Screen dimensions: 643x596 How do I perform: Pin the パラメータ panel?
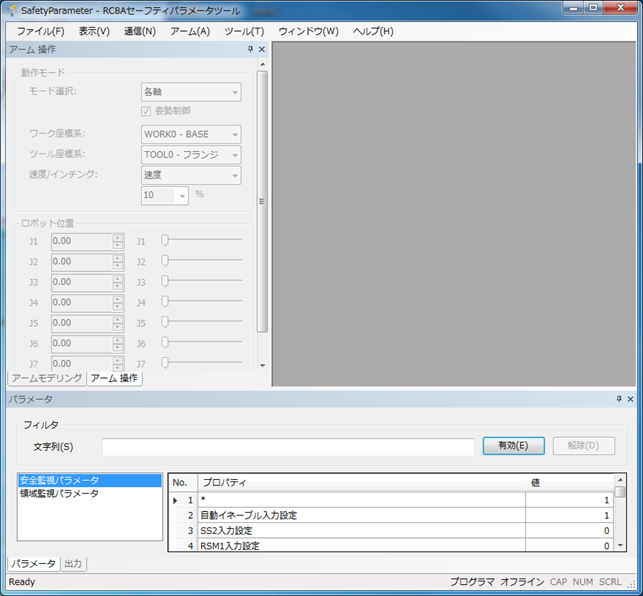click(x=619, y=399)
